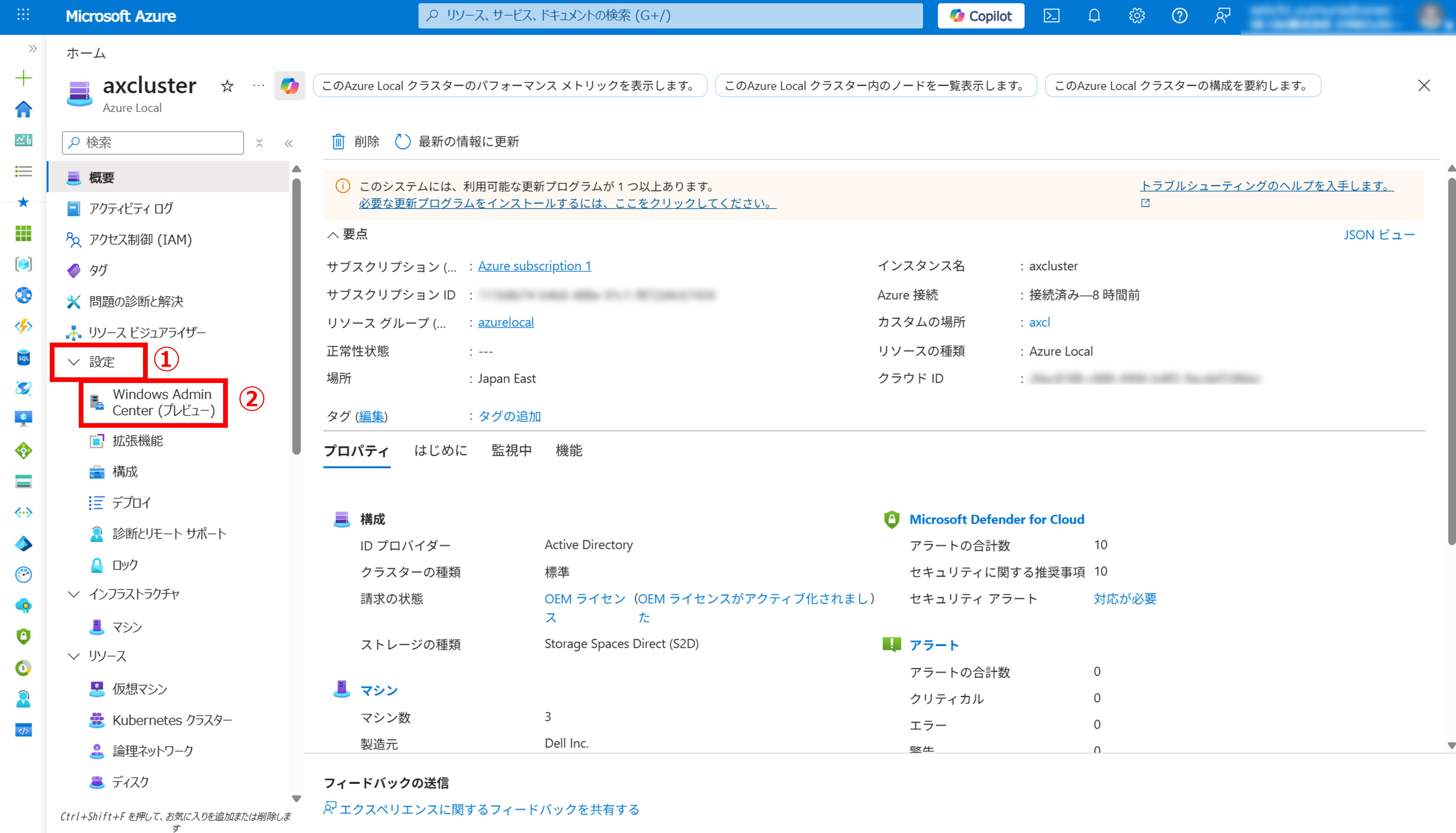This screenshot has height=833, width=1456.
Task: Click the resource menu 検索 field
Action: click(153, 142)
